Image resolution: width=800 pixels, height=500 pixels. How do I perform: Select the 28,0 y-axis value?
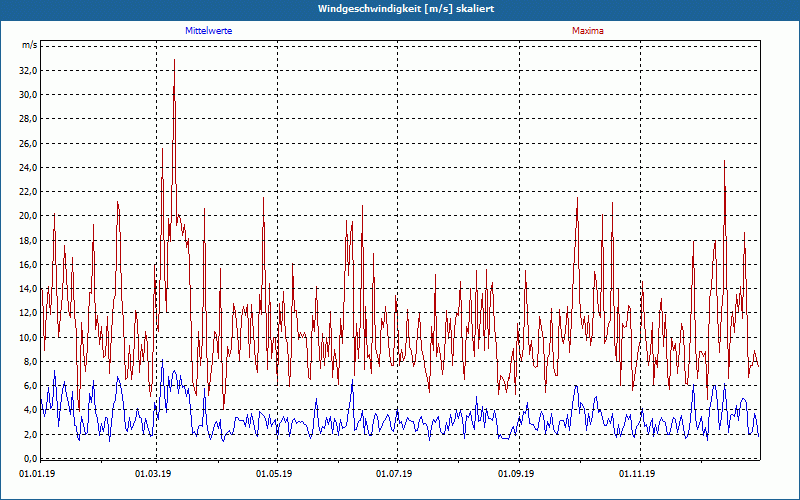click(28, 119)
